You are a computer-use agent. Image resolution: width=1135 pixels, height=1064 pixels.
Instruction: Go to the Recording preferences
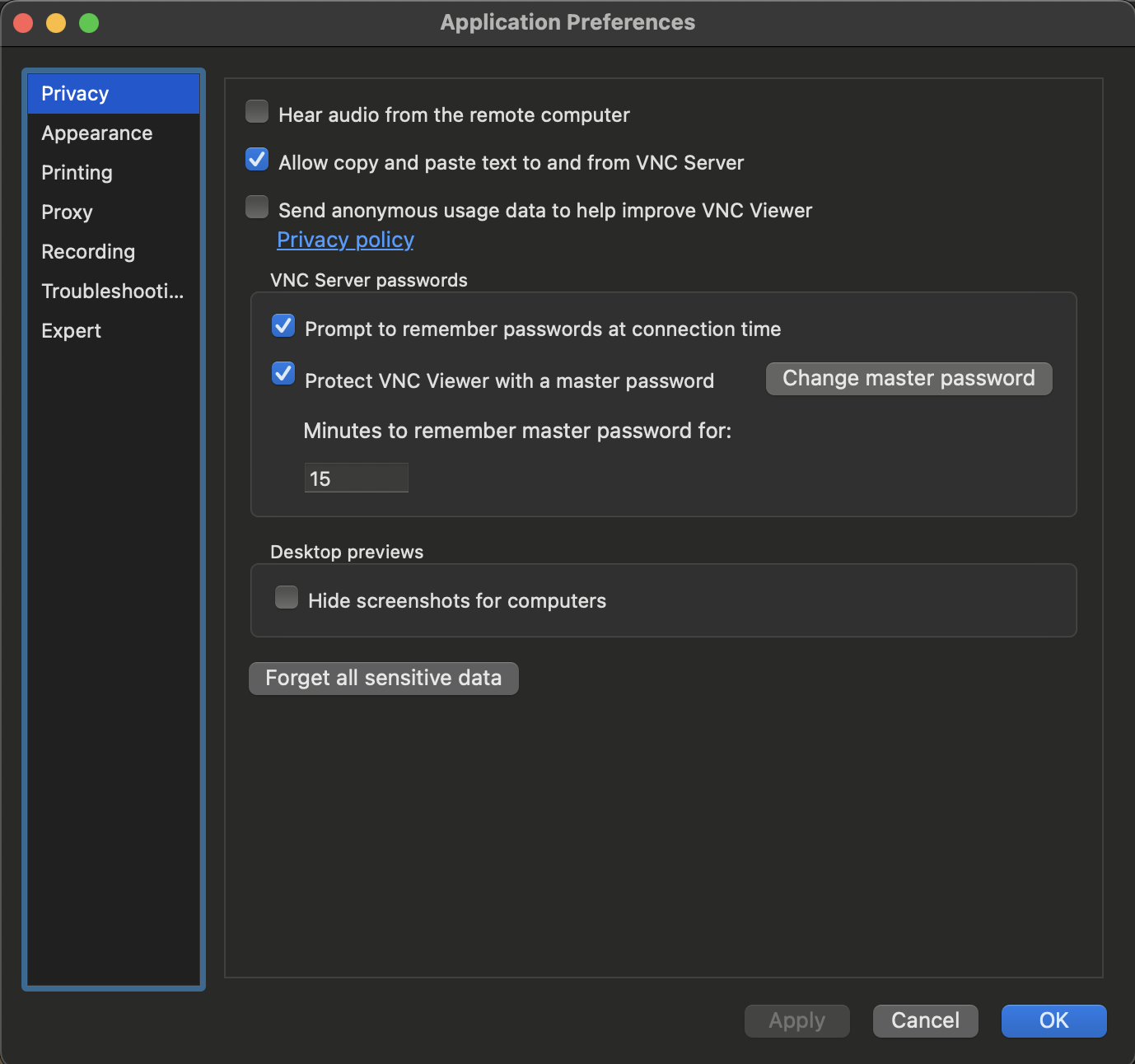click(x=114, y=252)
